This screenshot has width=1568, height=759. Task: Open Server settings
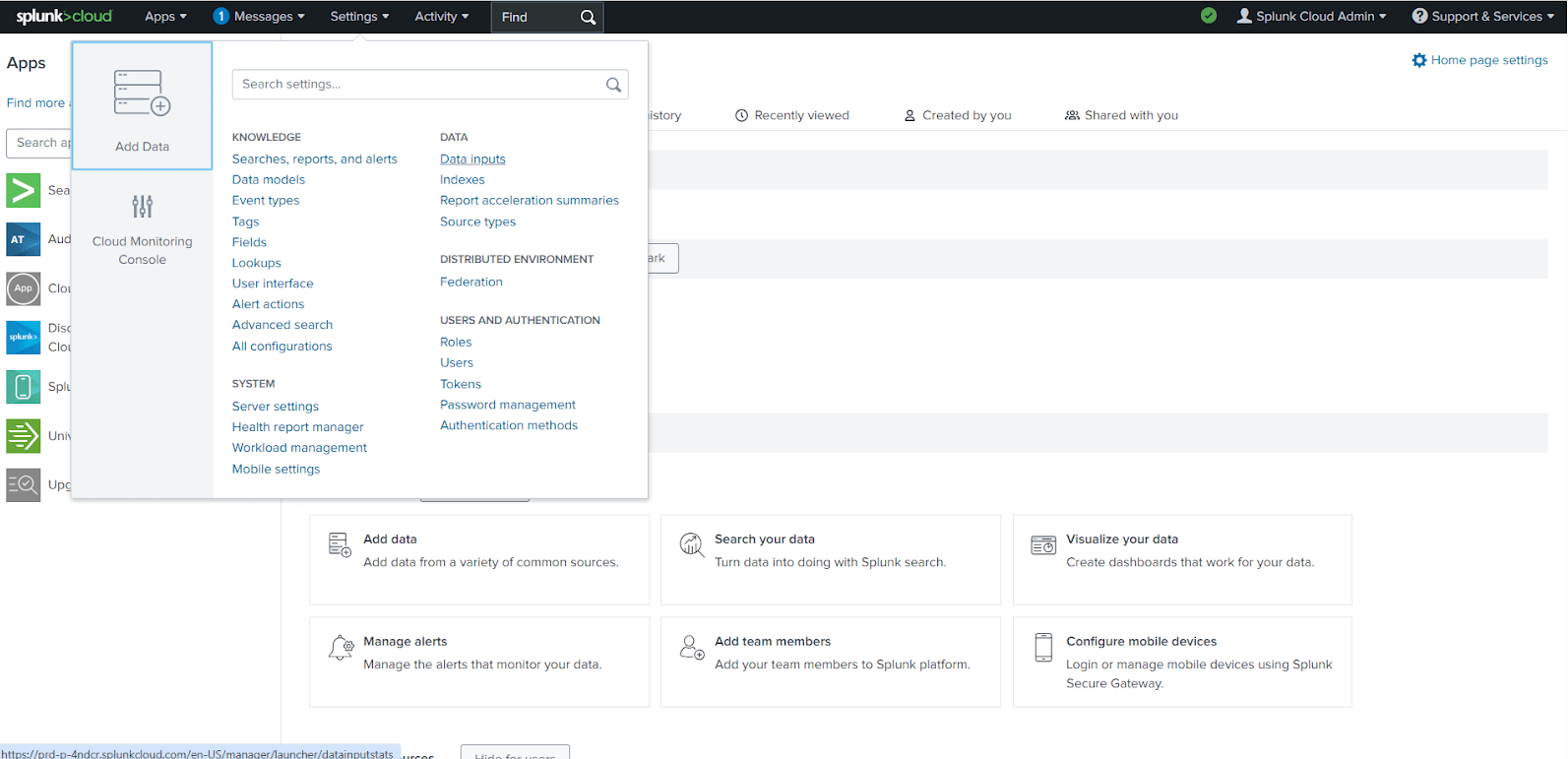276,406
